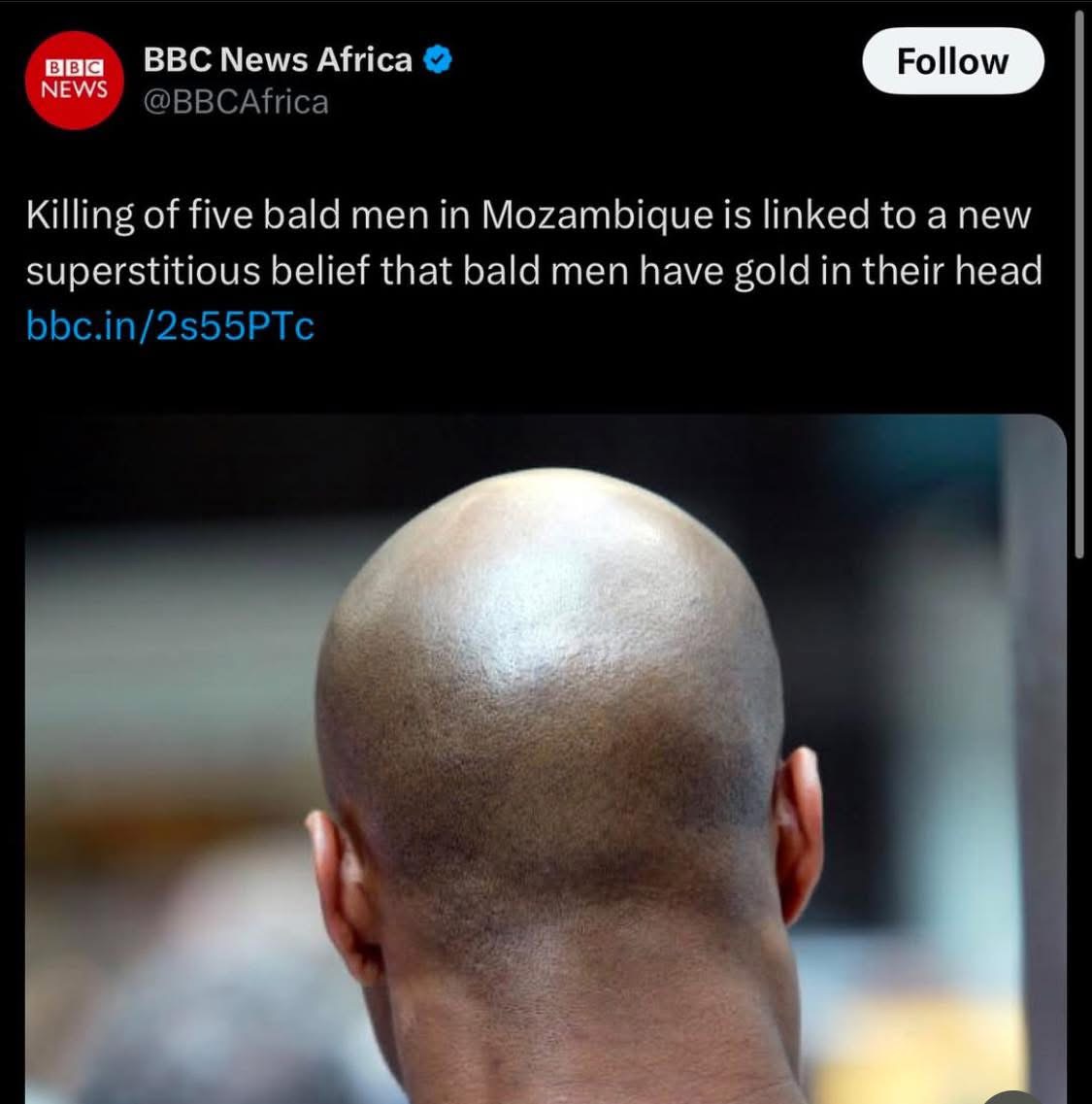
Task: Open the bbc.in/2s55PTc article link
Action: pos(170,326)
